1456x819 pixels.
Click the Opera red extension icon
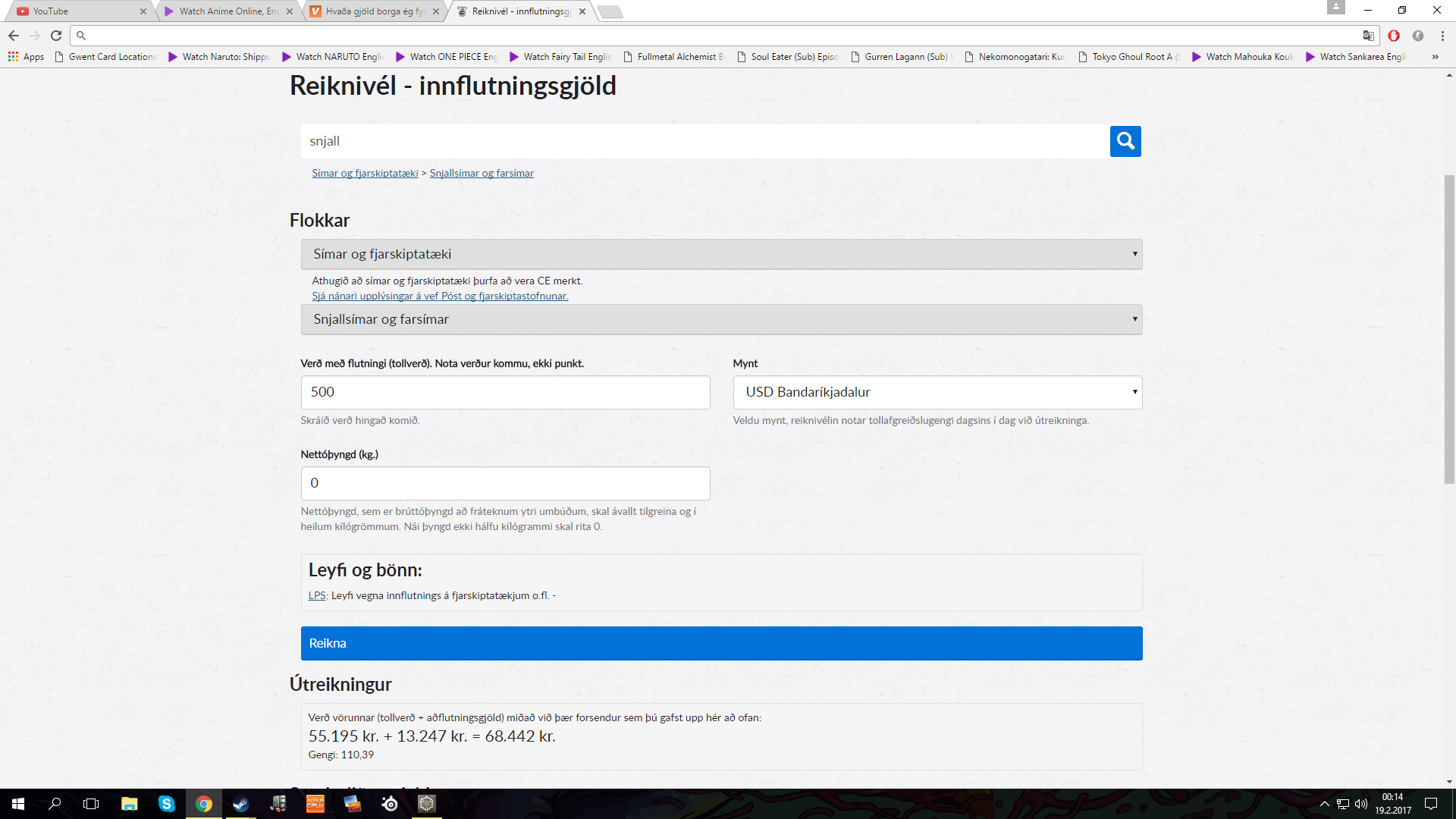pyautogui.click(x=1395, y=35)
